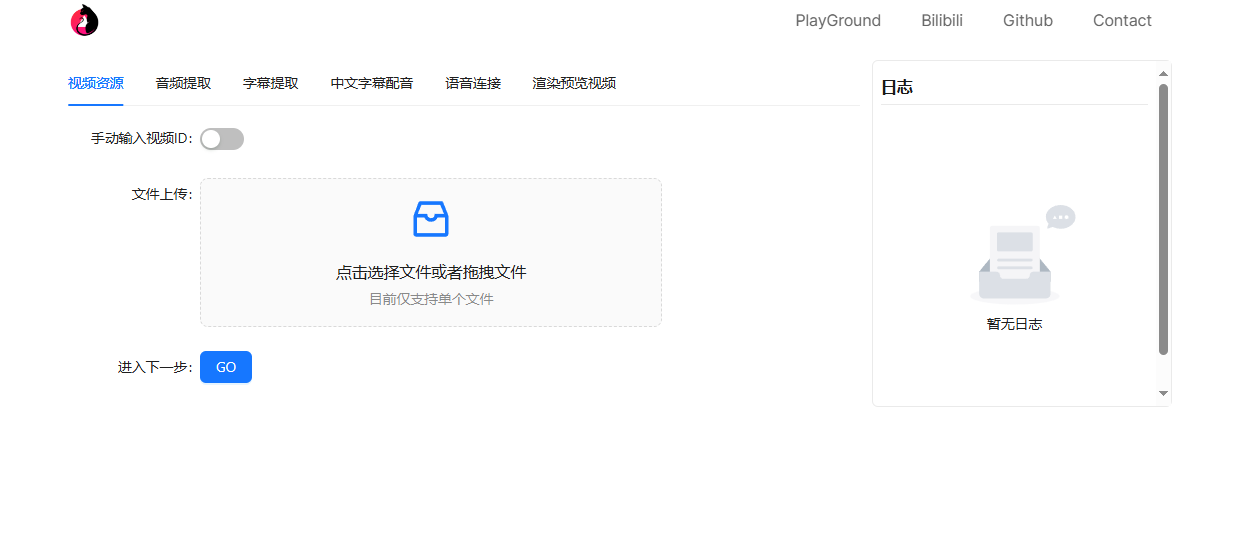Click the 日志 panel heading

[x=897, y=87]
